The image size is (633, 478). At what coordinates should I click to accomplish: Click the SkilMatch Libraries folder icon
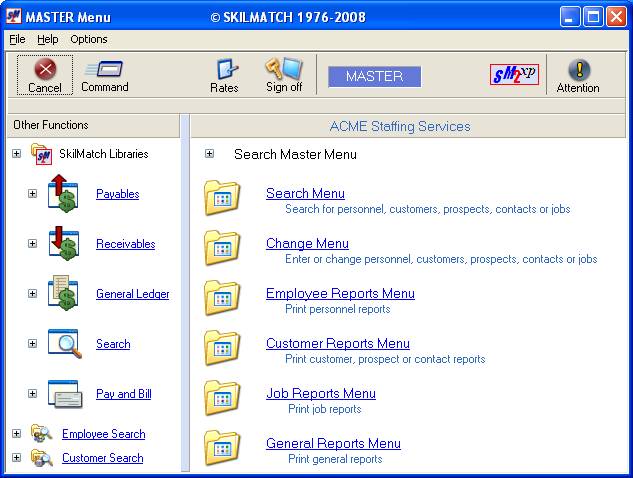pos(41,154)
